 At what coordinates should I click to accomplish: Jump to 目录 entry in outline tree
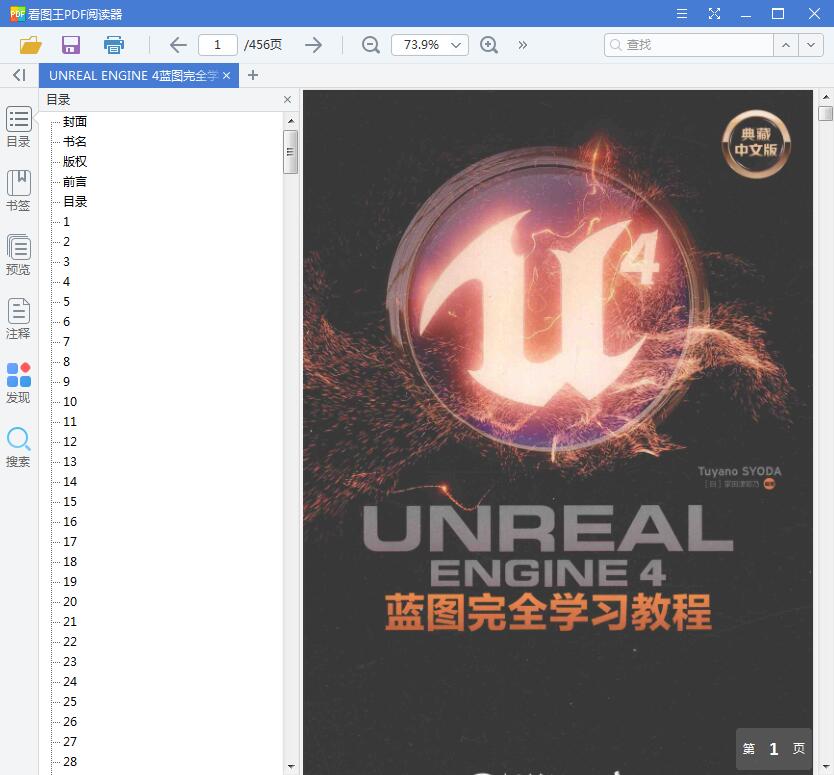(74, 202)
